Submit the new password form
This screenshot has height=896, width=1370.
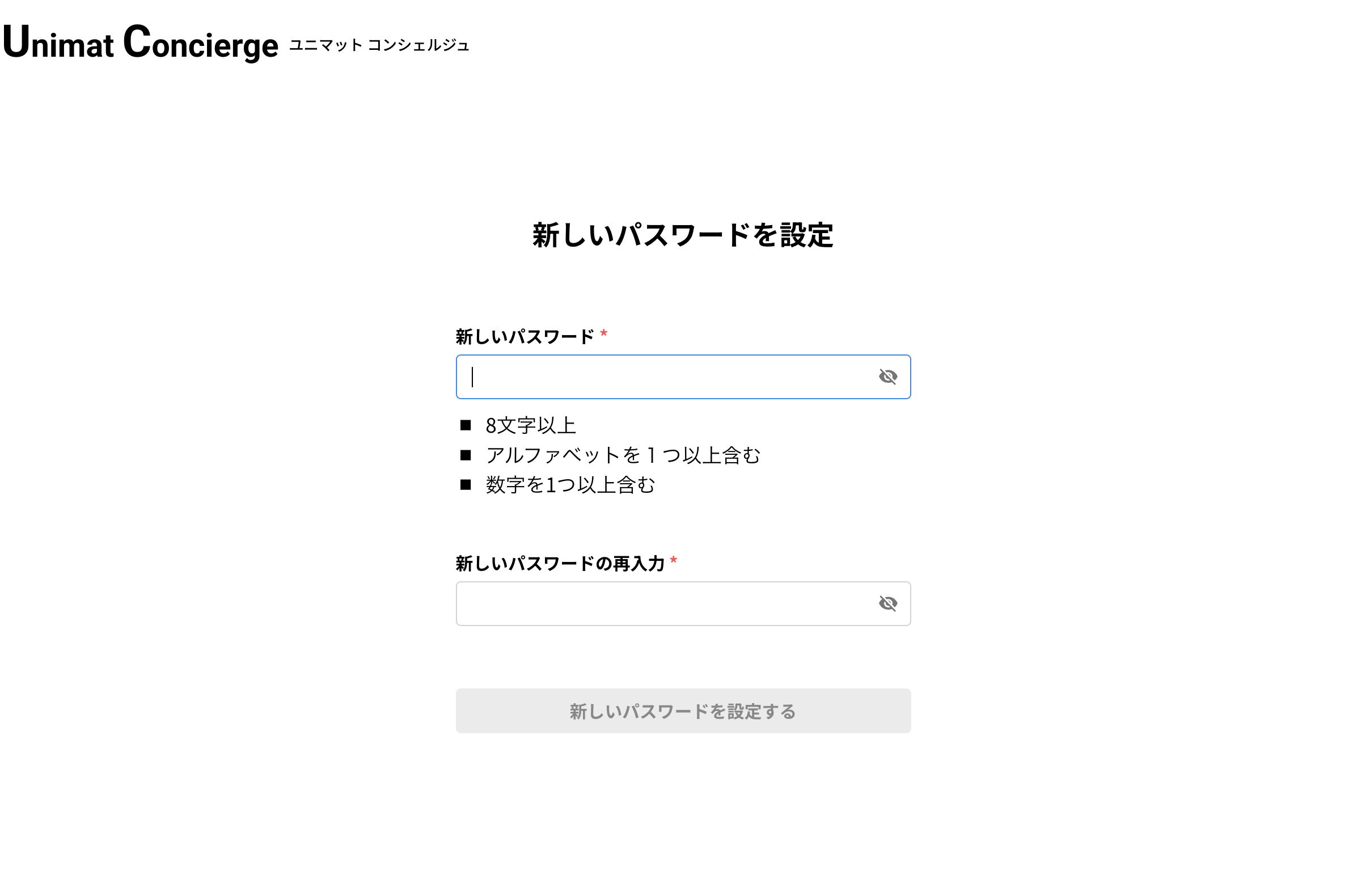[x=682, y=711]
